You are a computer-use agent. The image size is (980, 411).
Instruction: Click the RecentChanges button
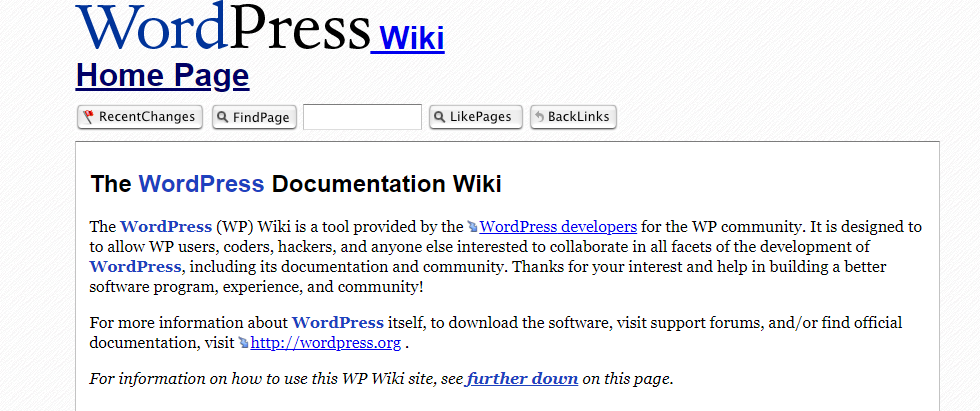[x=140, y=117]
